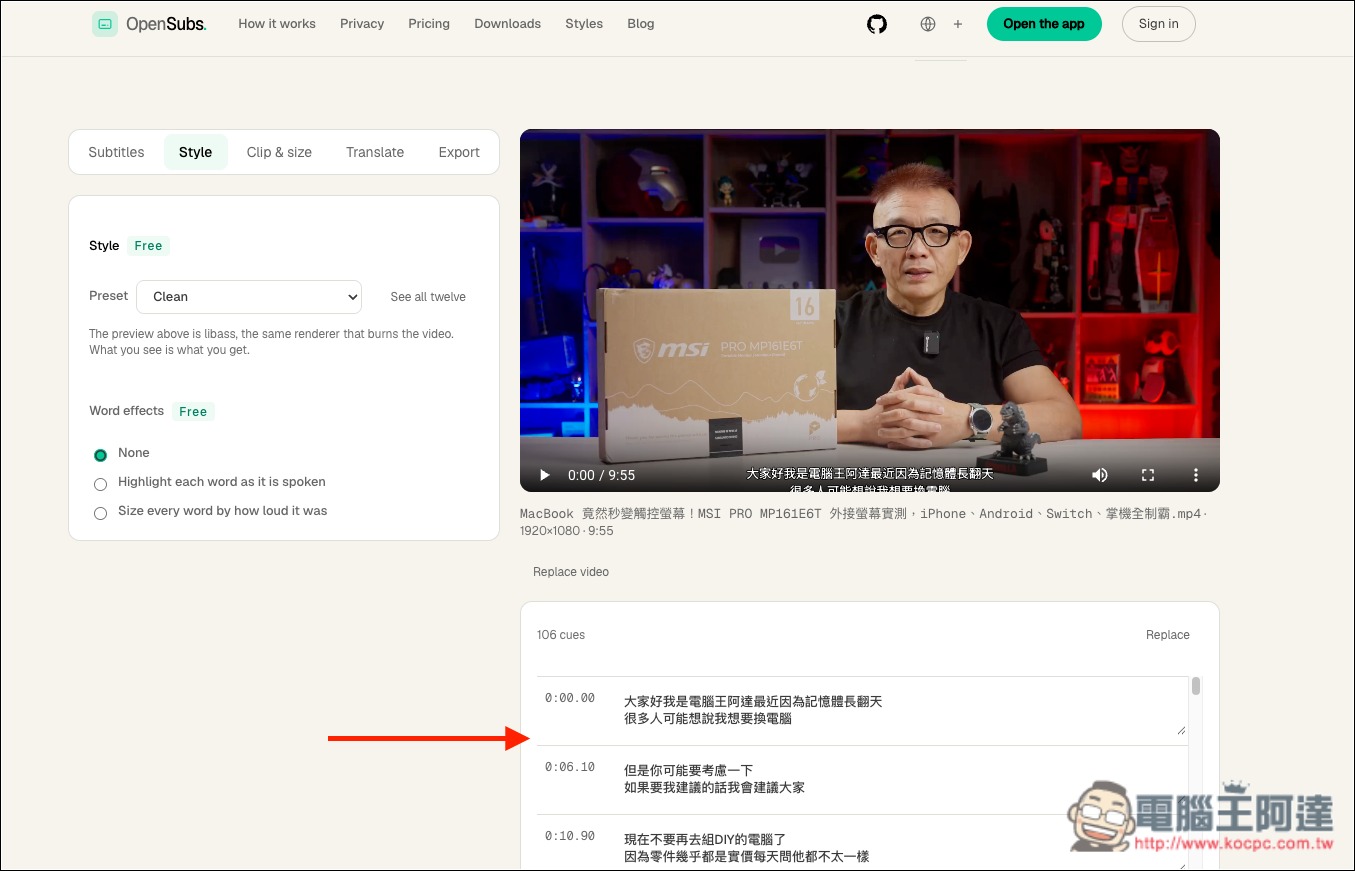Open the Clip & size tab
Screen dimensions: 1355x871
coord(279,152)
